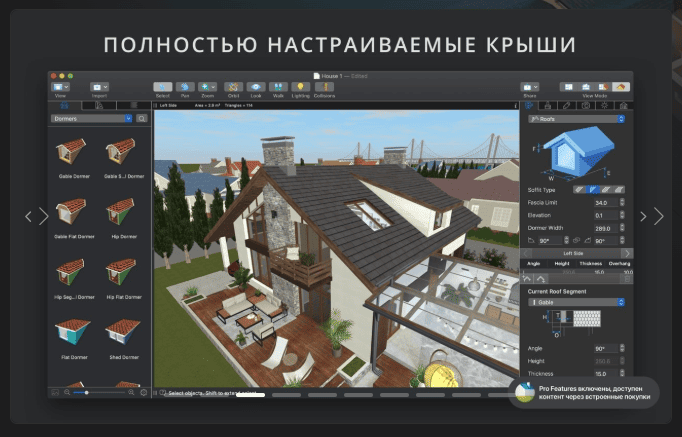Select the Orbit navigation tool
The width and height of the screenshot is (682, 437).
[234, 87]
